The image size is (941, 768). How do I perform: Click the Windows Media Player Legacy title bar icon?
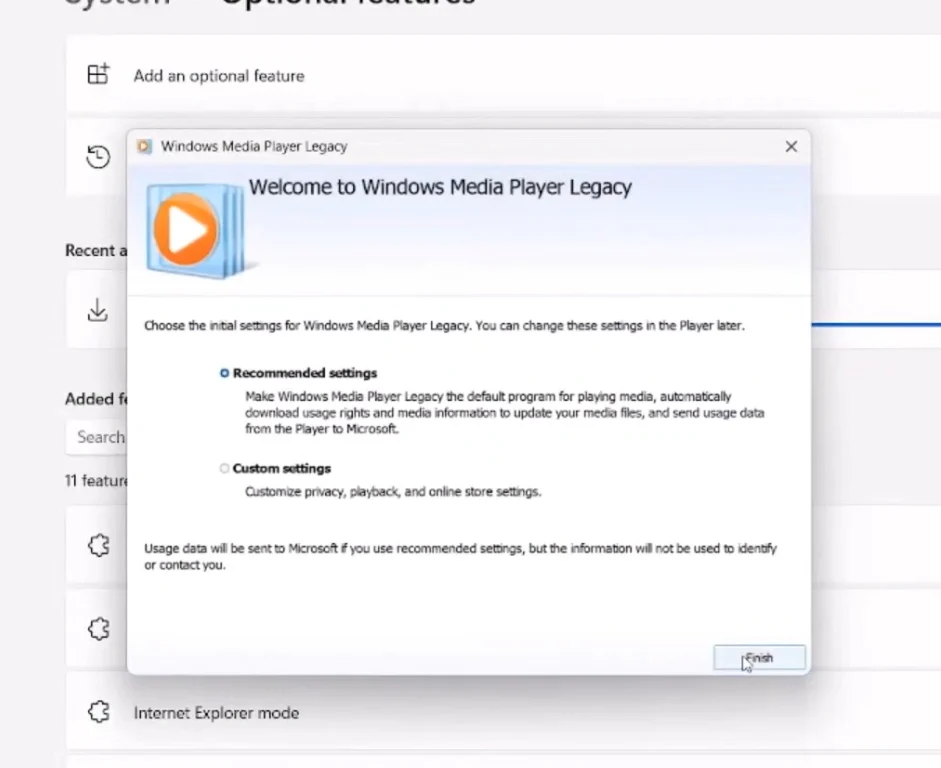(x=144, y=146)
